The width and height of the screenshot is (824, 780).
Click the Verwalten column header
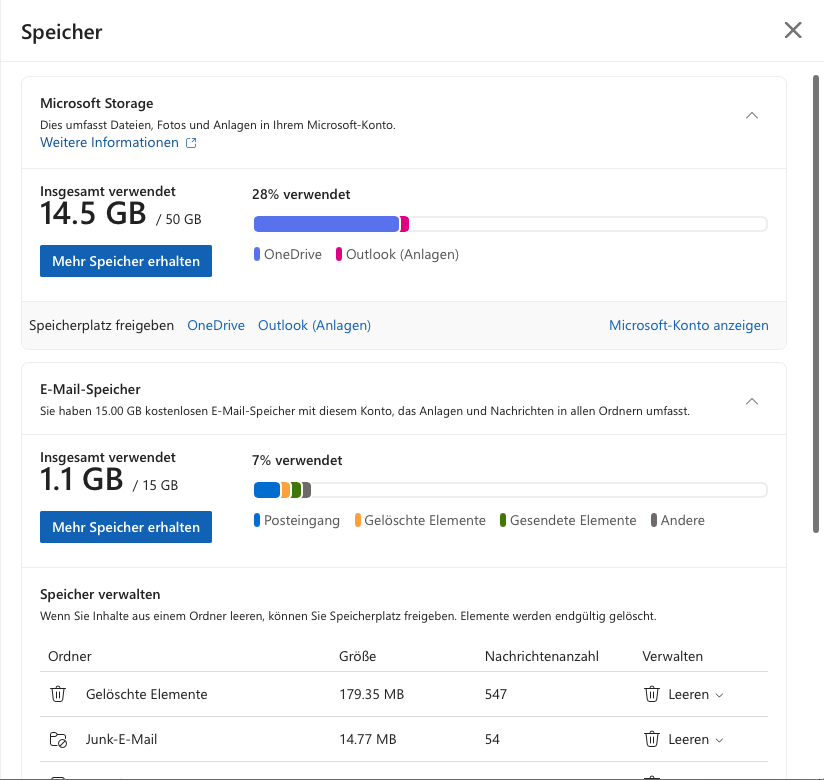[672, 656]
